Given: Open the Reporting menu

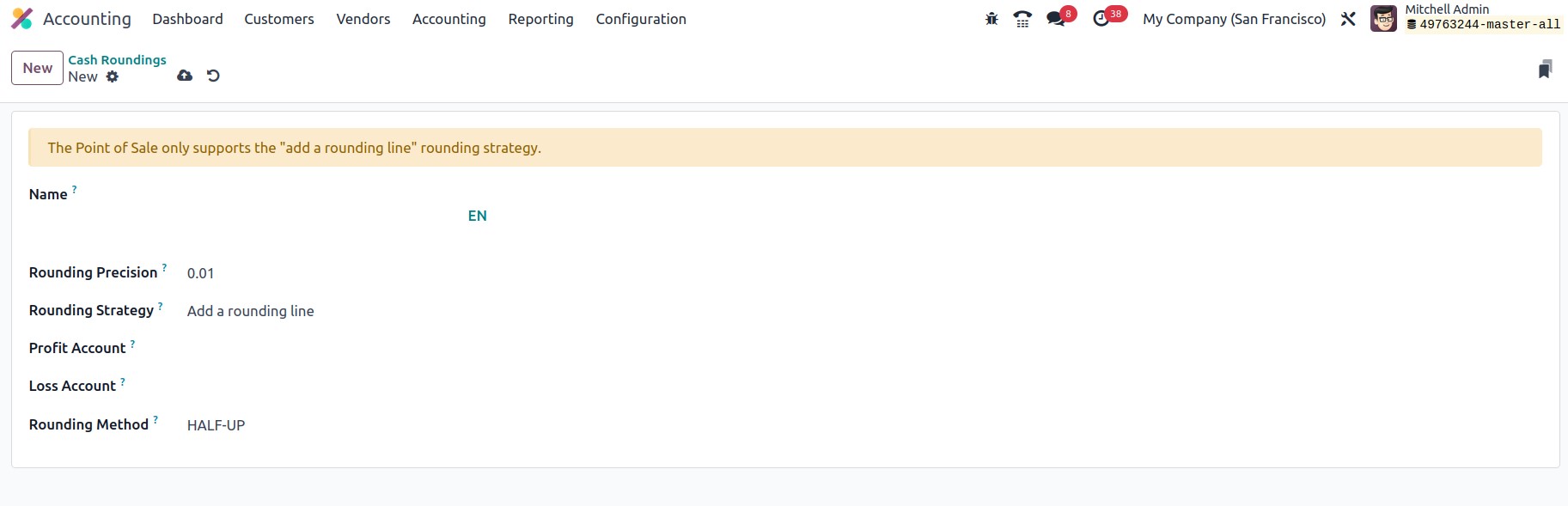Looking at the screenshot, I should [540, 19].
